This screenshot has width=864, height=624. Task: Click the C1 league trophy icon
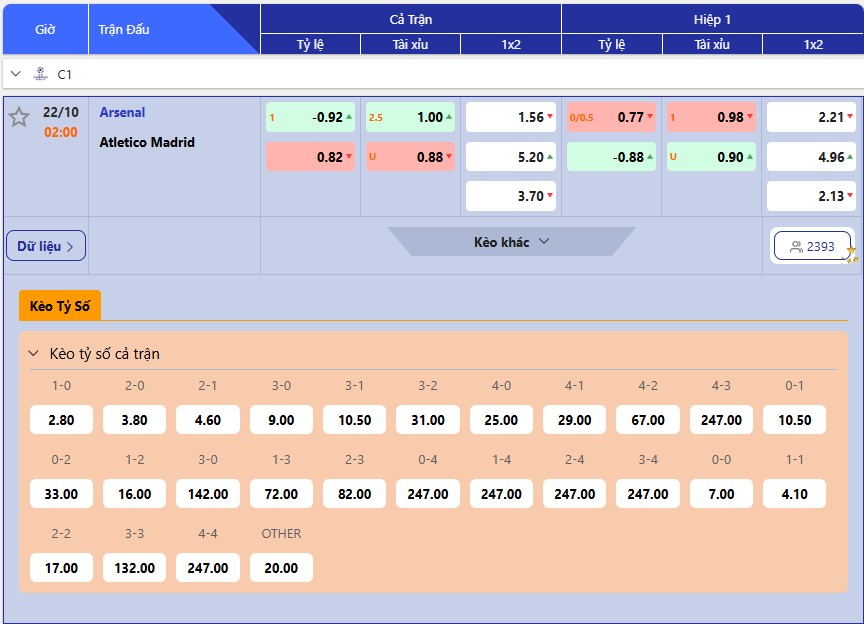pos(40,74)
